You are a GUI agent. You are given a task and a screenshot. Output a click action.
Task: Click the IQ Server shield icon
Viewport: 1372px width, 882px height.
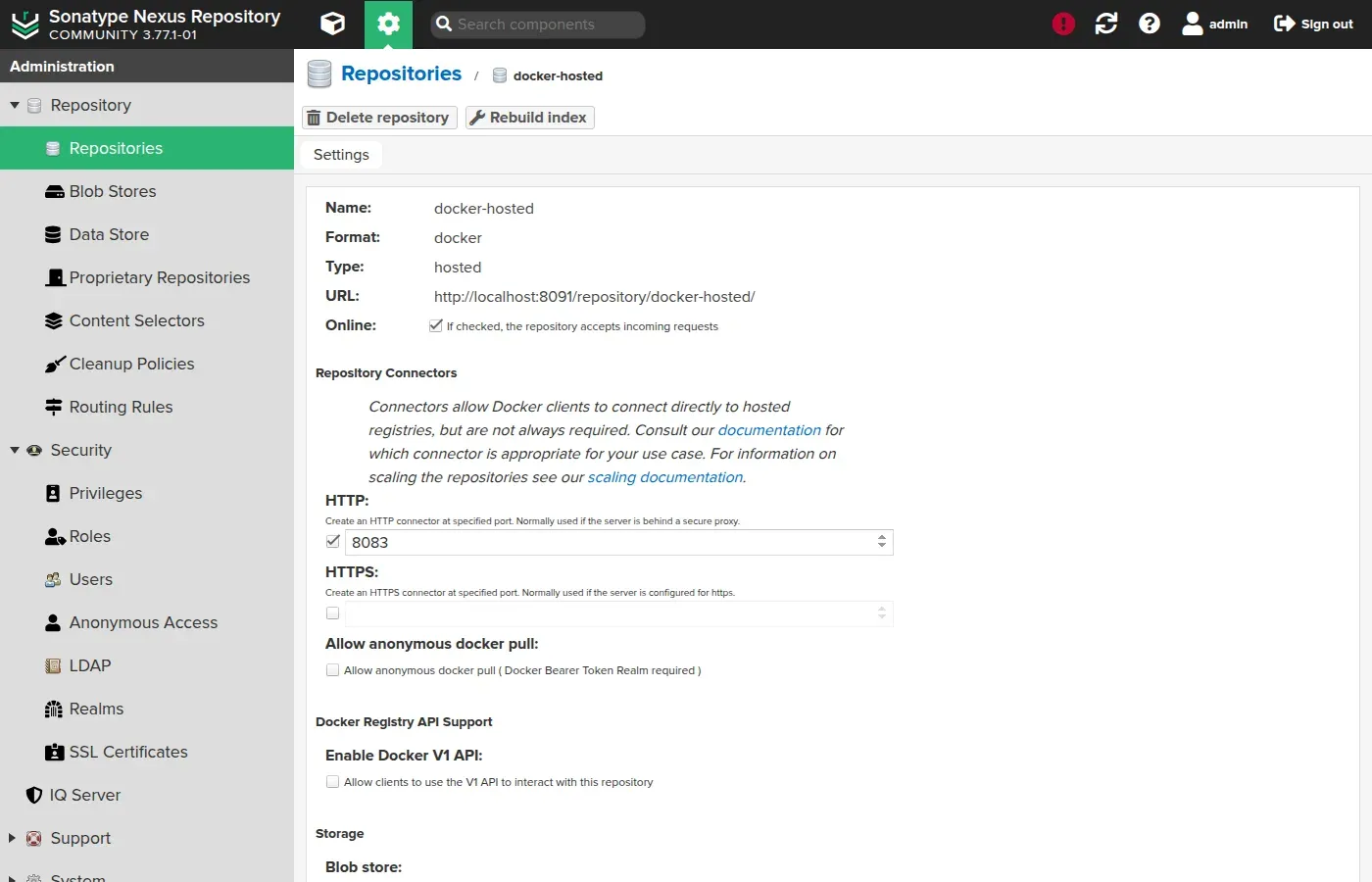click(34, 795)
